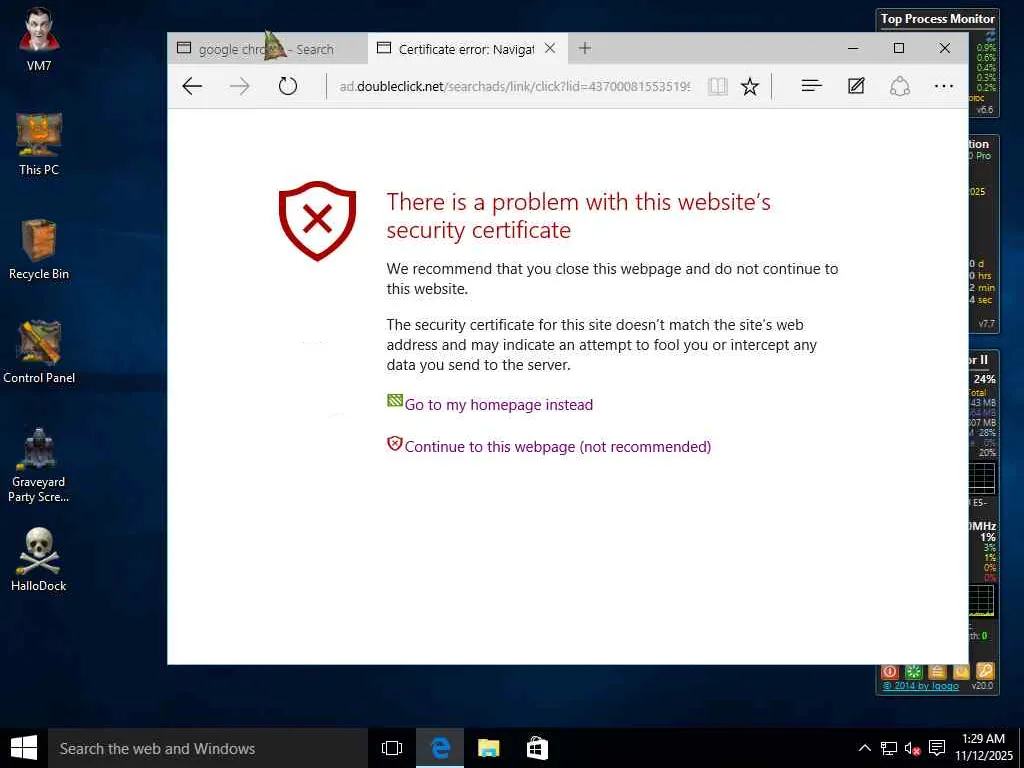Screen dimensions: 1024x768
Task: Select the Certificate error tab
Action: tap(467, 48)
